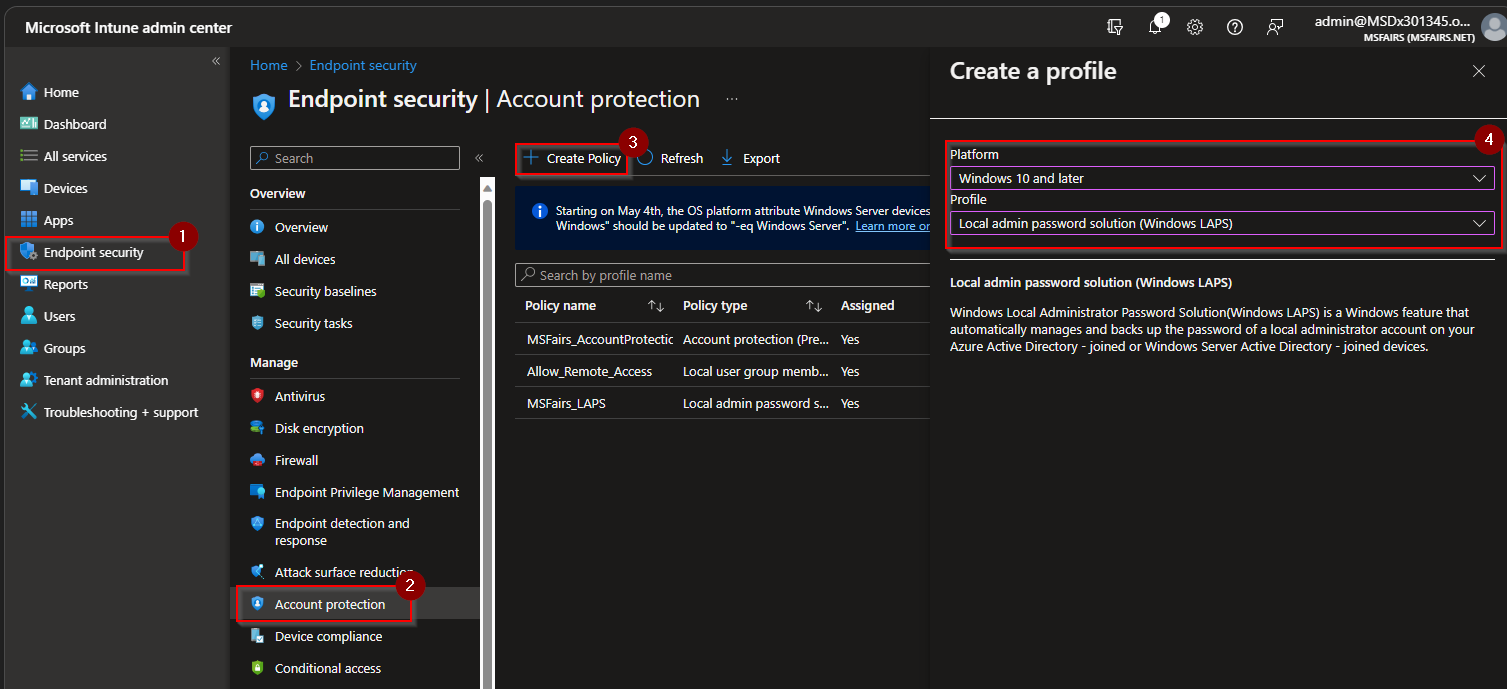Click the Cloud Shell icon in header
The image size is (1507, 689).
(x=1115, y=27)
